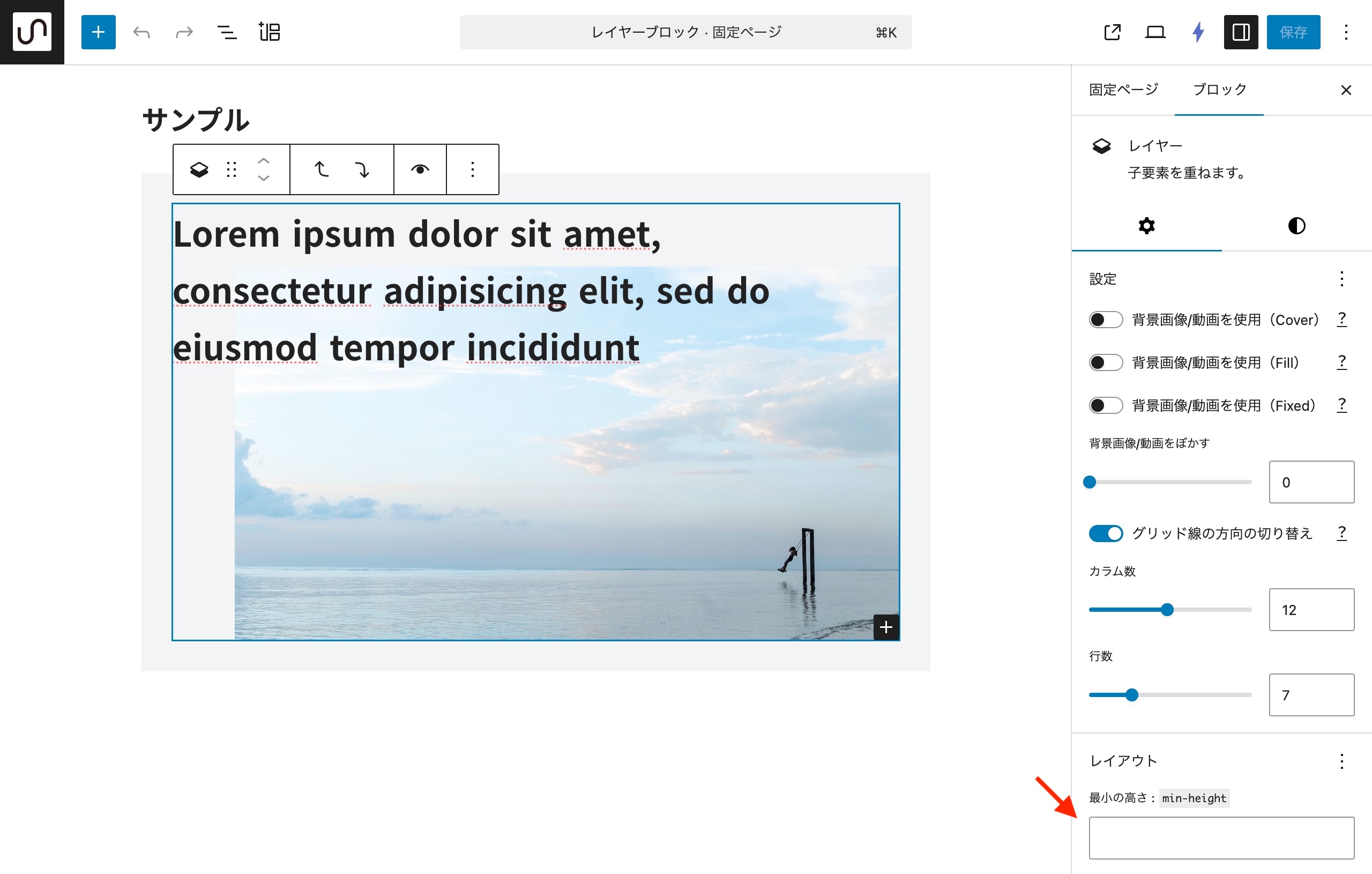
Task: Open the half-circle styles tab icon
Action: (1296, 226)
